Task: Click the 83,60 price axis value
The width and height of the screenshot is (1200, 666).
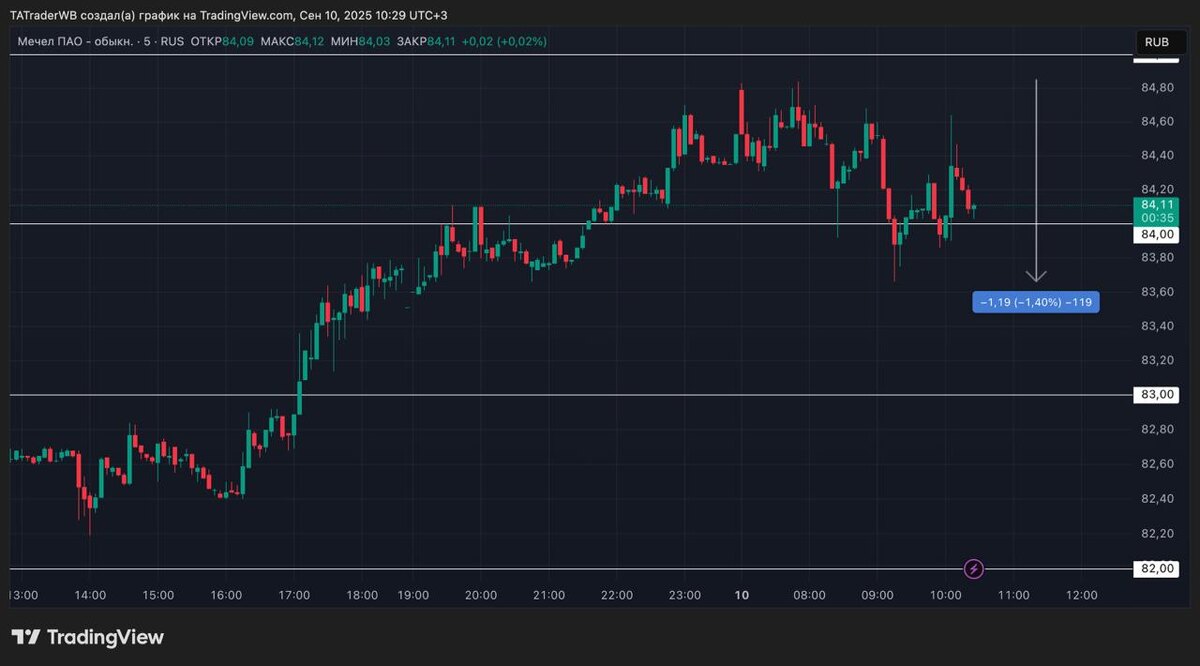Action: [x=1157, y=292]
